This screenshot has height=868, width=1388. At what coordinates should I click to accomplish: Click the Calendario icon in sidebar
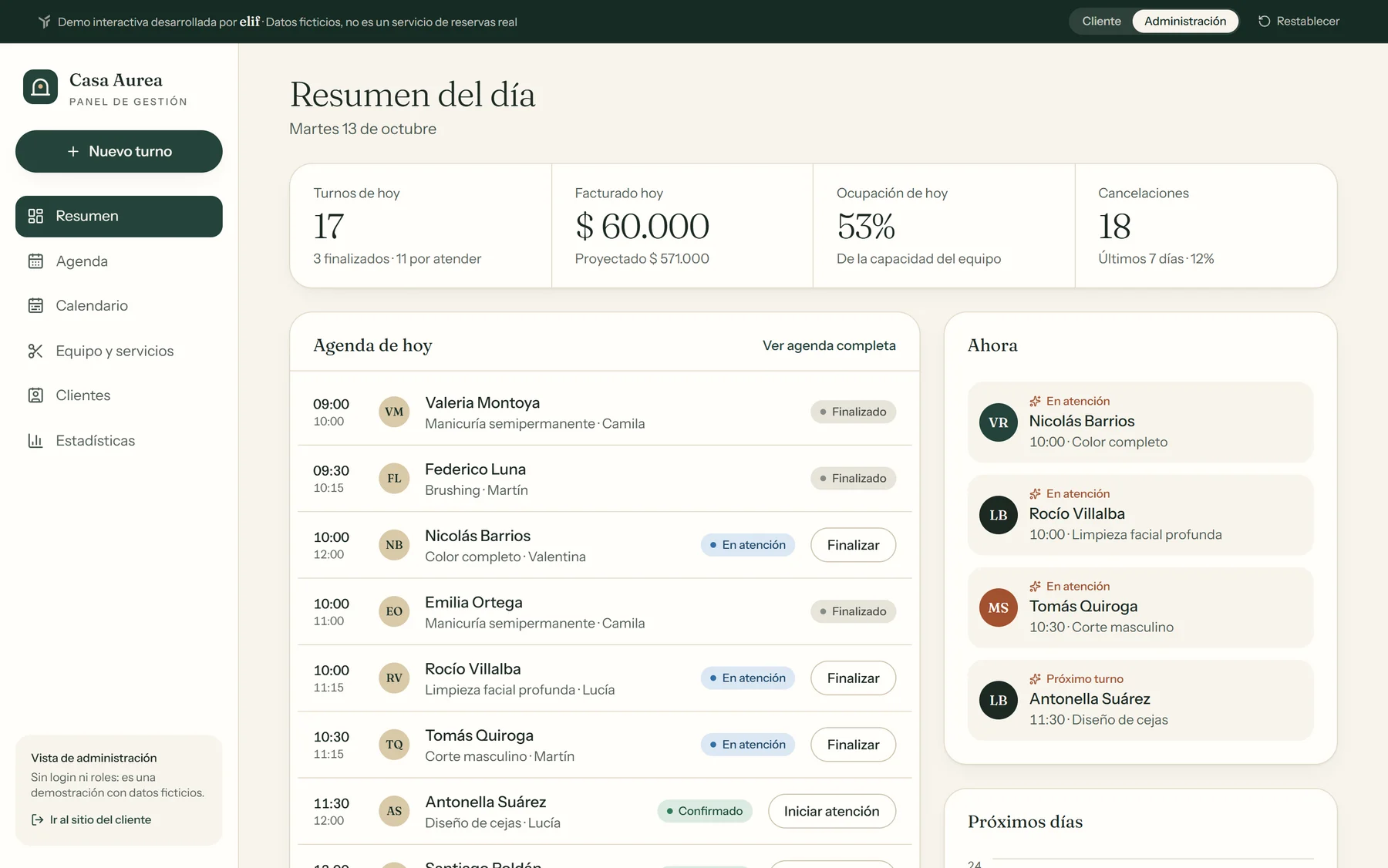pyautogui.click(x=35, y=305)
